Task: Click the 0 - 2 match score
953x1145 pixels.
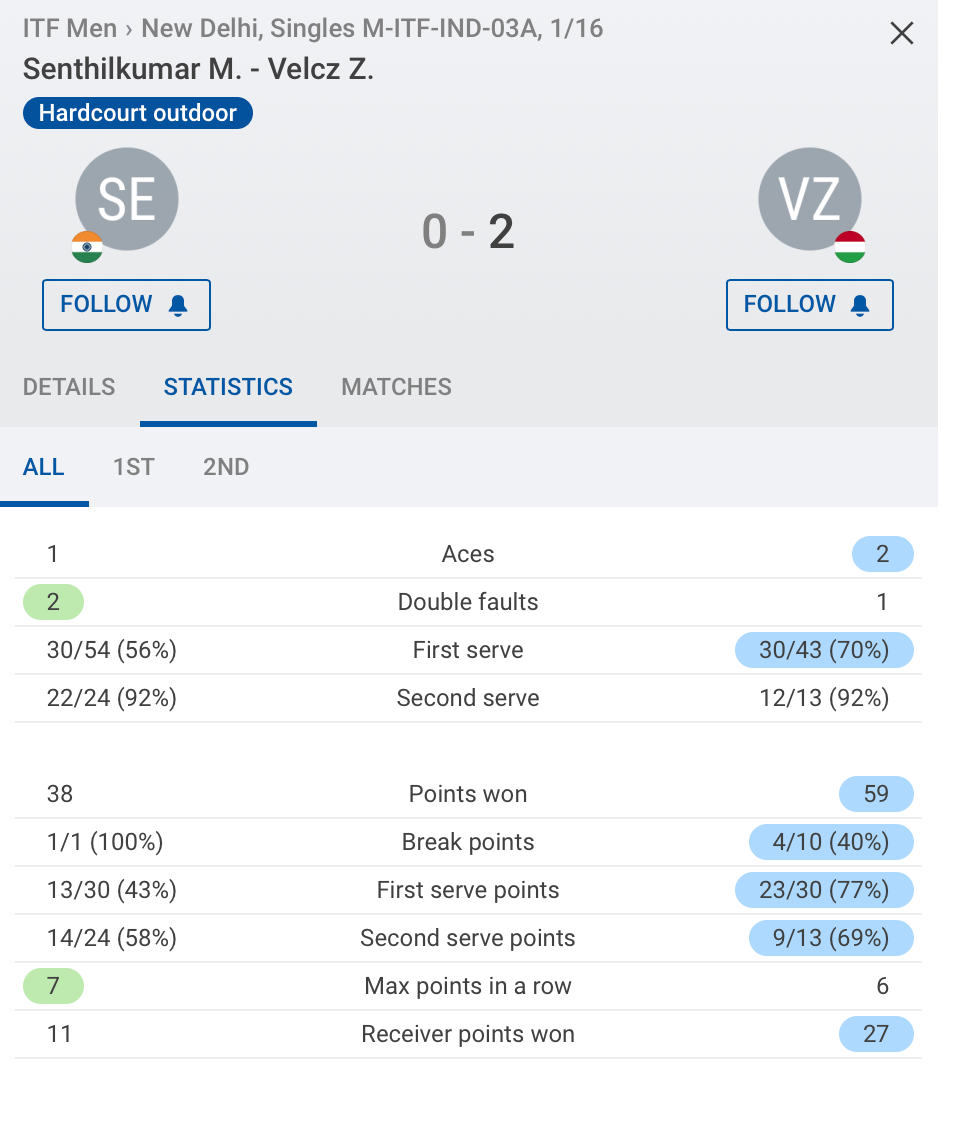Action: [x=468, y=232]
